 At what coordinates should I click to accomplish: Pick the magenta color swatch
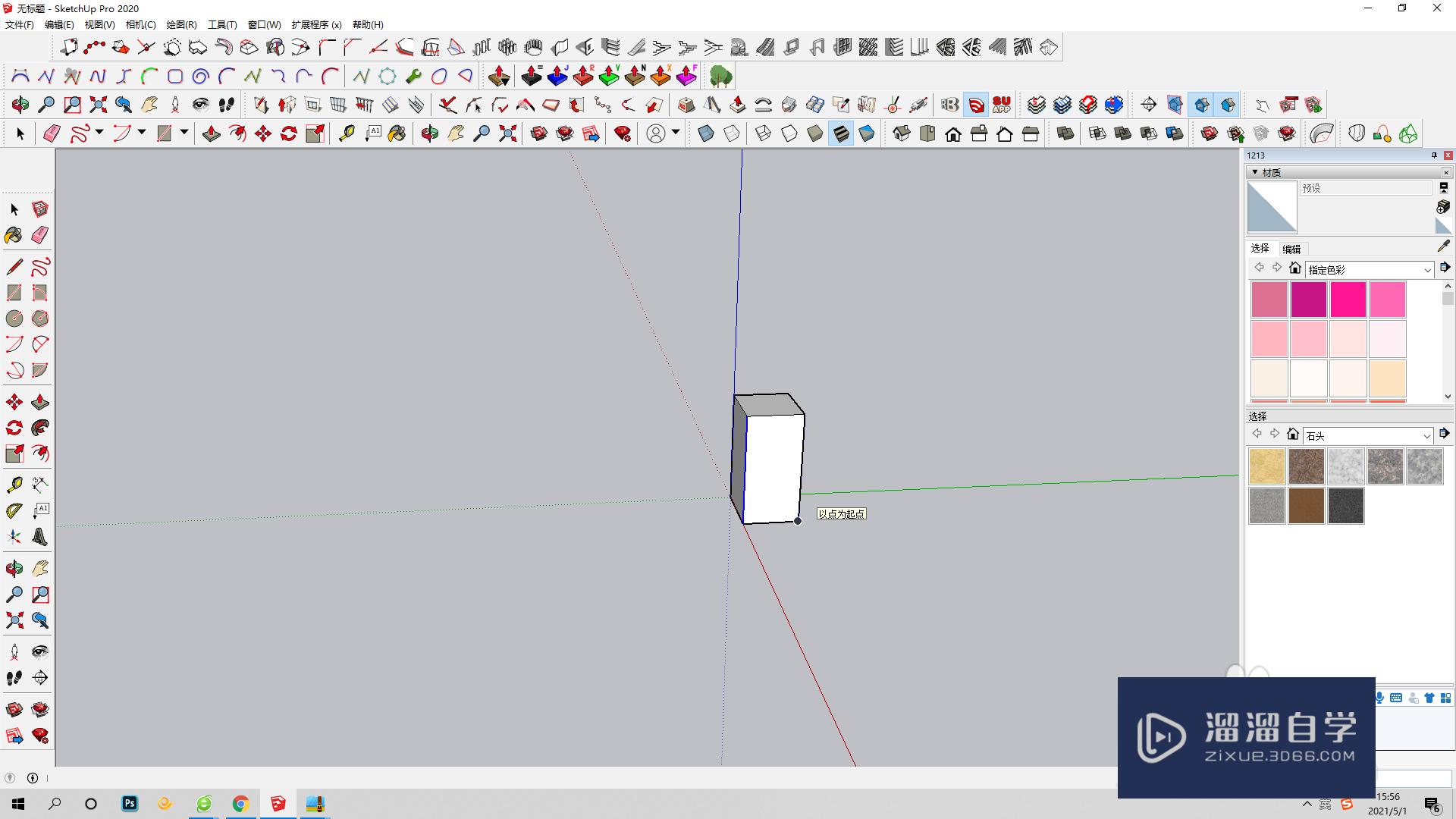pos(1309,299)
